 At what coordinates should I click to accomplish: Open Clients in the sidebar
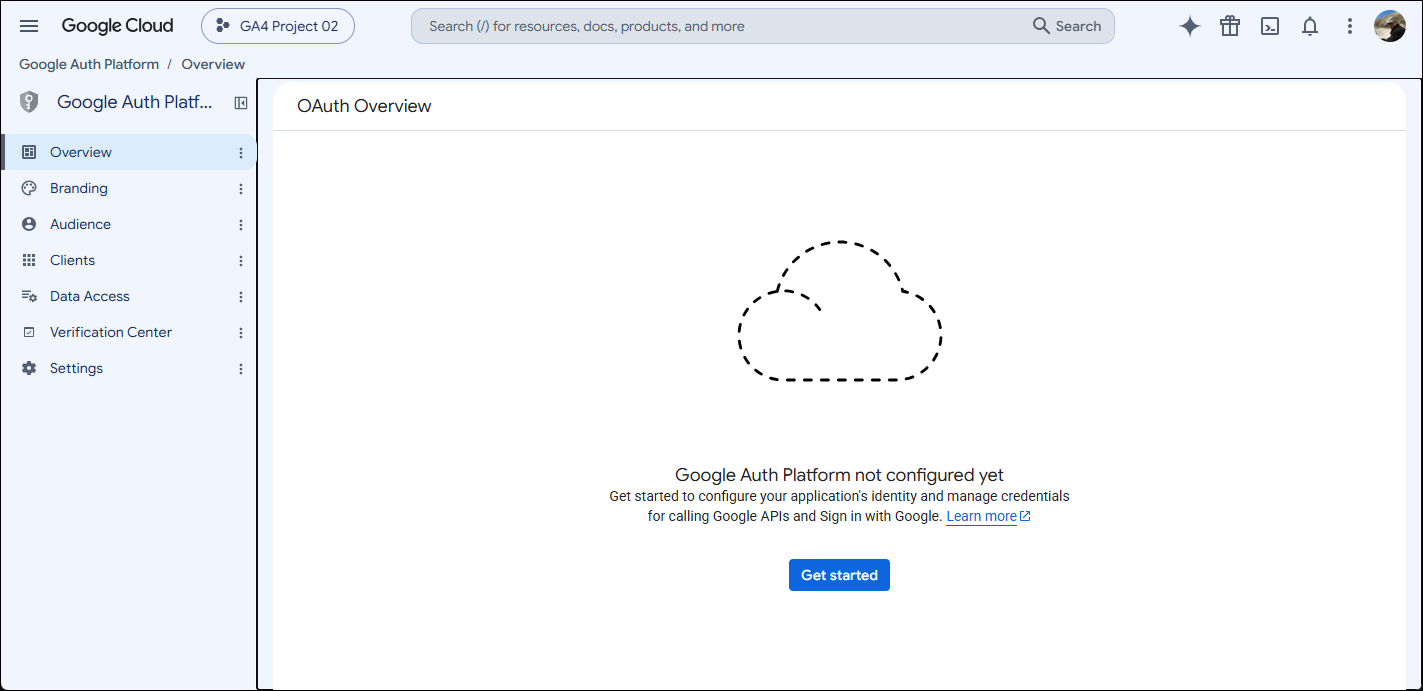pyautogui.click(x=128, y=260)
